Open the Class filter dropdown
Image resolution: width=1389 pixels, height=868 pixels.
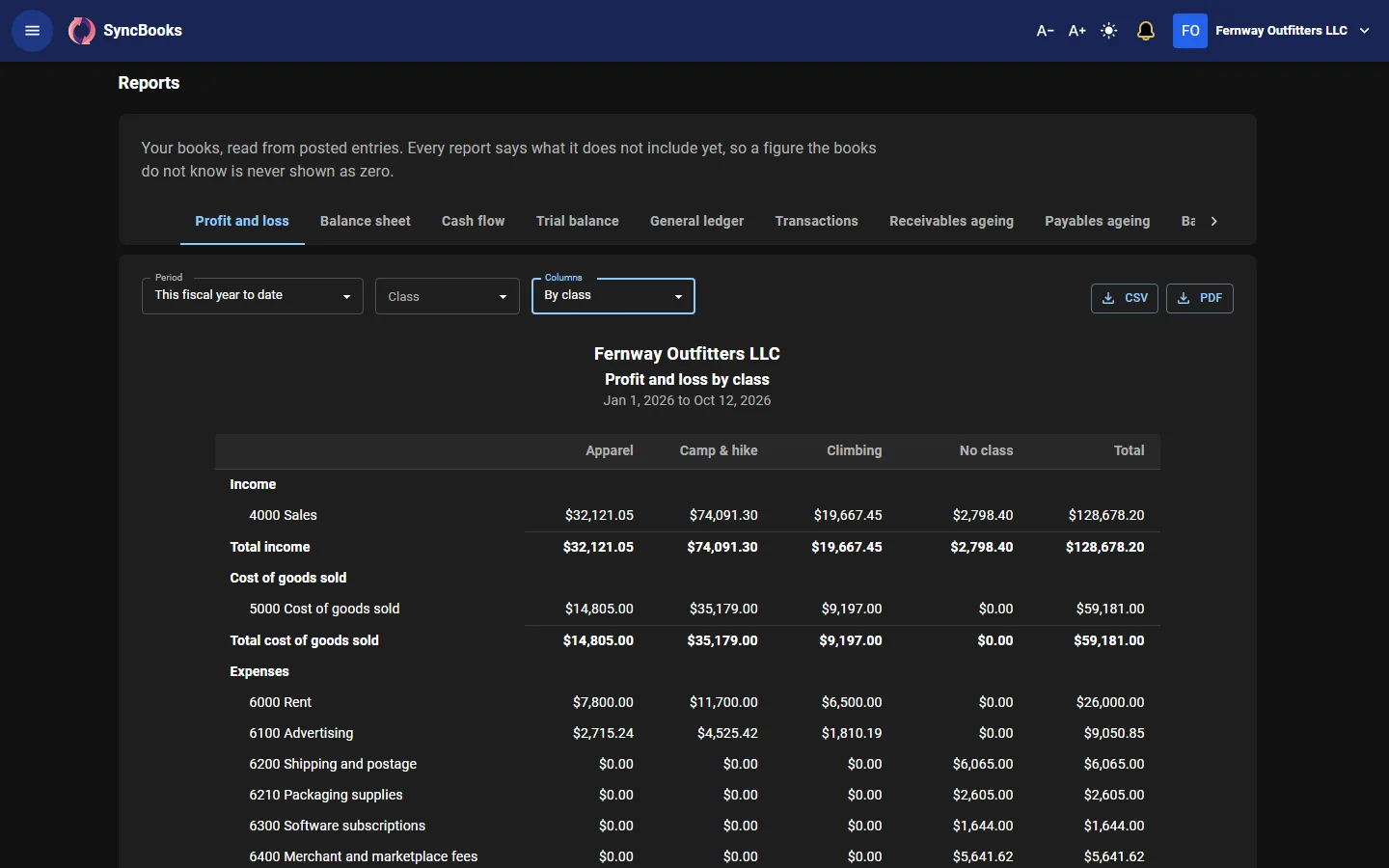pos(448,296)
